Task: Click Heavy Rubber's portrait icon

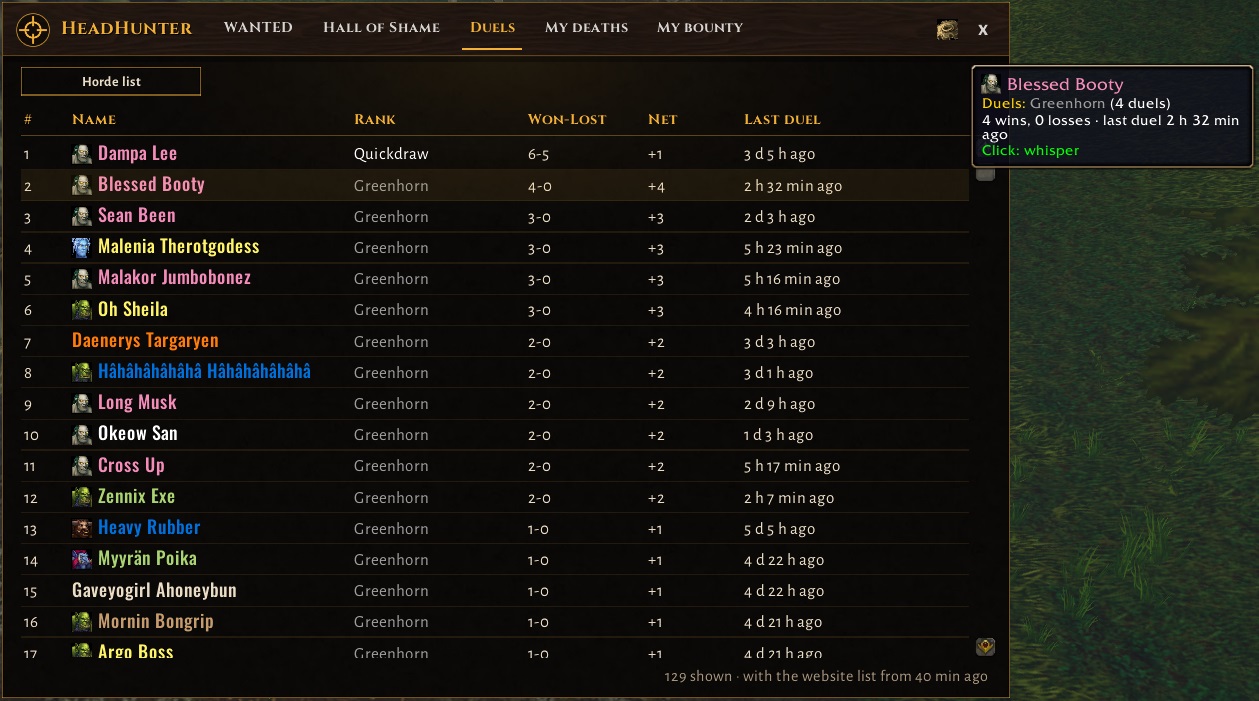Action: (82, 528)
